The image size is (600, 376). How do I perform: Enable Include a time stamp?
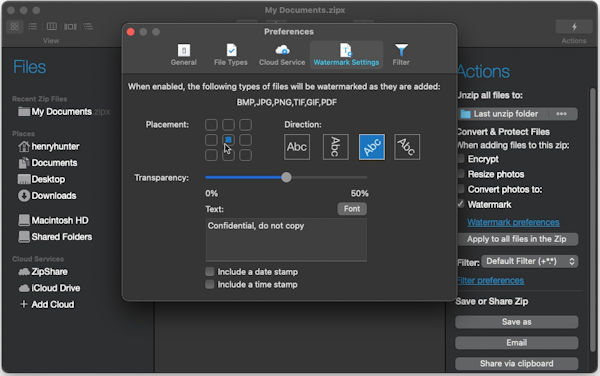[210, 285]
